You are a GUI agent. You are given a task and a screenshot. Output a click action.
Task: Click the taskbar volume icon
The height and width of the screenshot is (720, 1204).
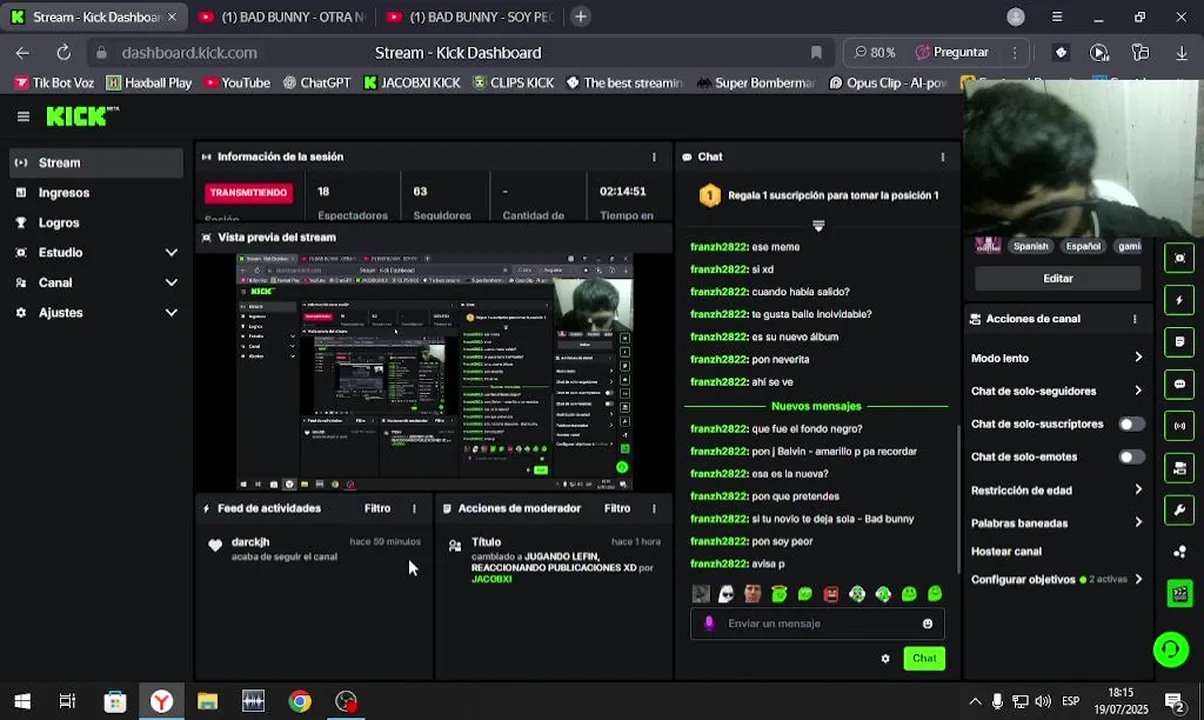tap(1043, 701)
